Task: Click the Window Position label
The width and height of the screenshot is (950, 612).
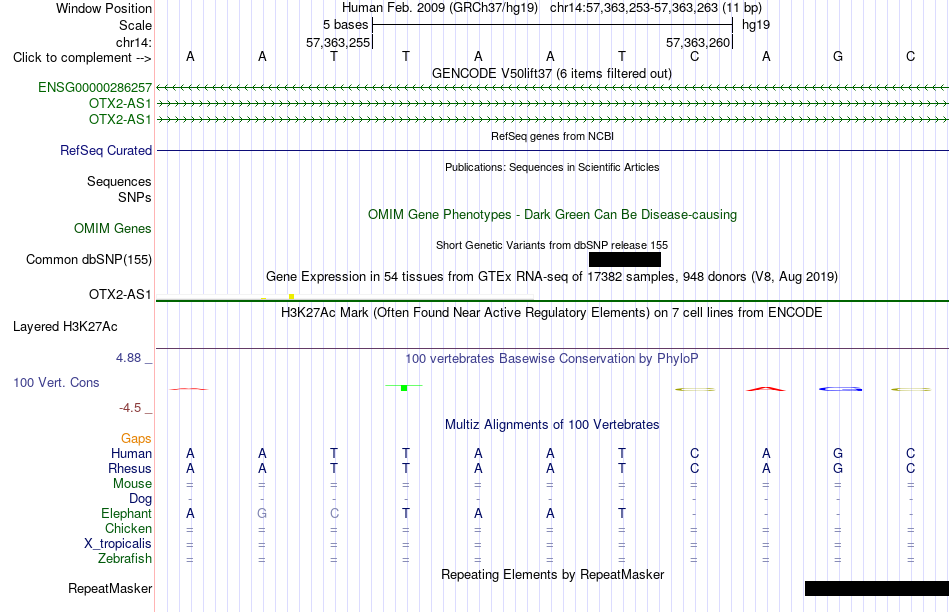Action: click(x=104, y=8)
